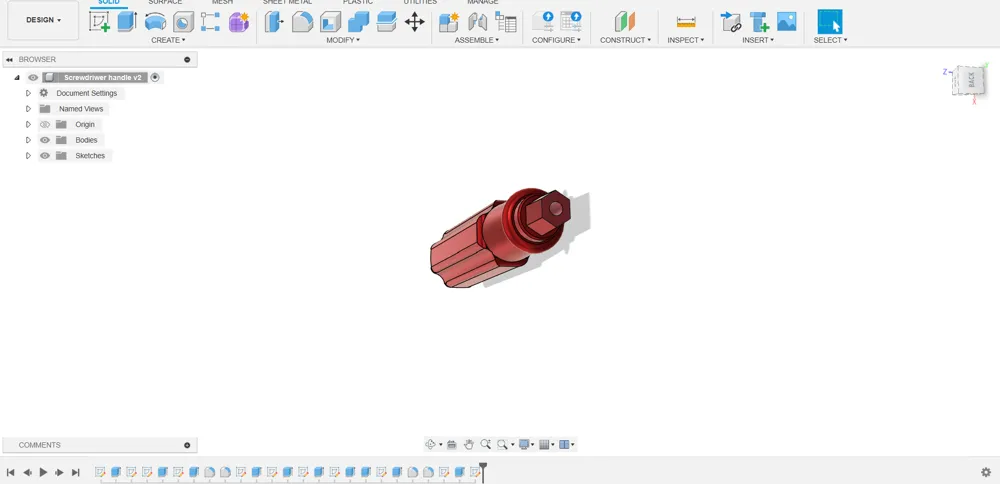
Task: Select the Extrude tool icon
Action: [127, 22]
